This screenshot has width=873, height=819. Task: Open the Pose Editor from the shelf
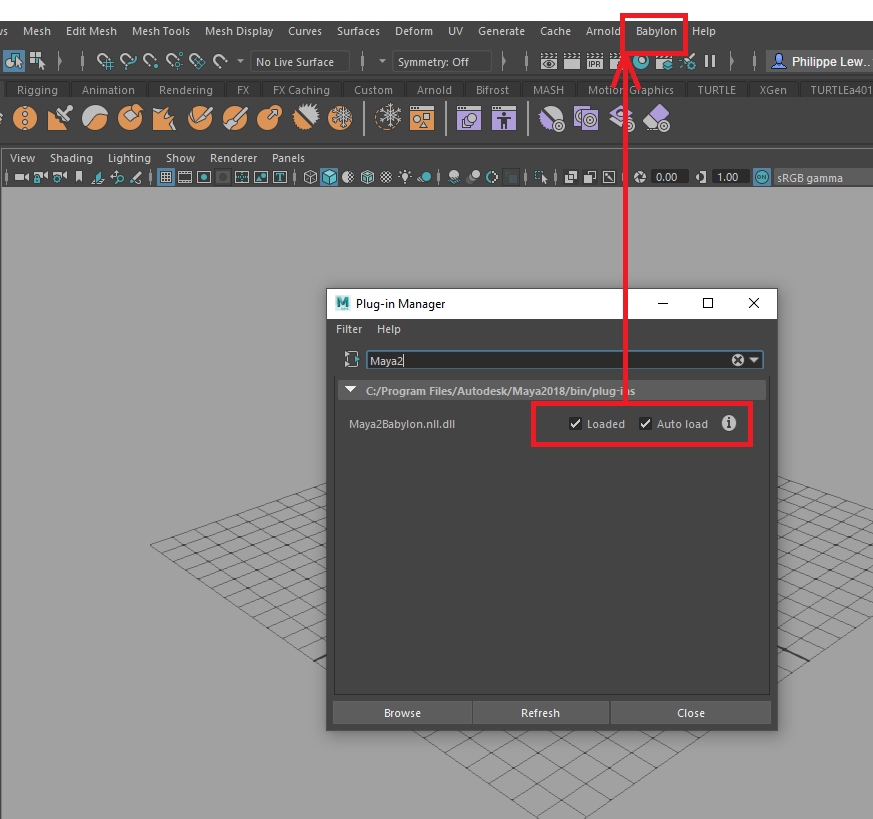pyautogui.click(x=504, y=118)
